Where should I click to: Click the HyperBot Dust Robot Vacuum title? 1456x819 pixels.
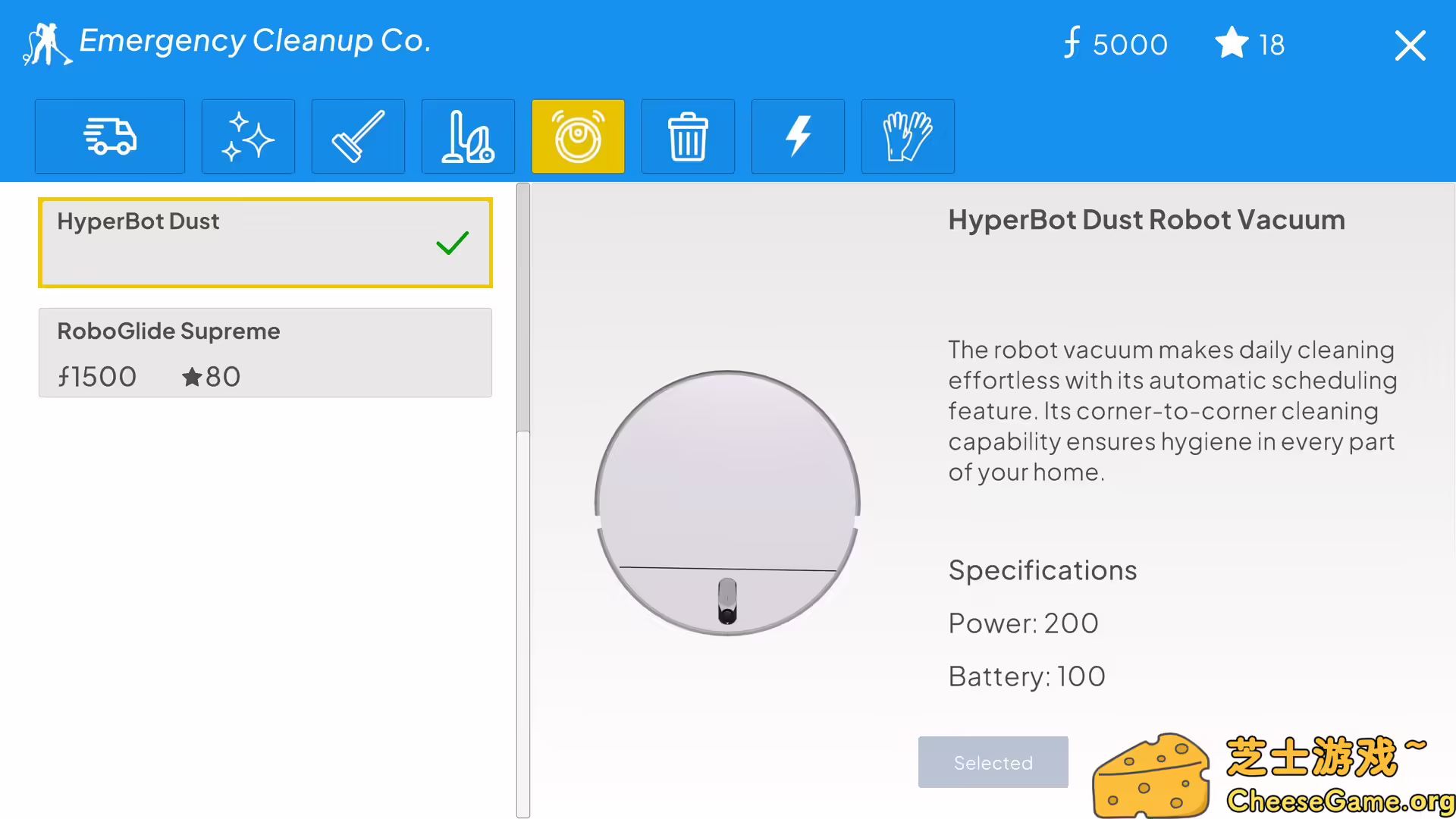[1146, 220]
